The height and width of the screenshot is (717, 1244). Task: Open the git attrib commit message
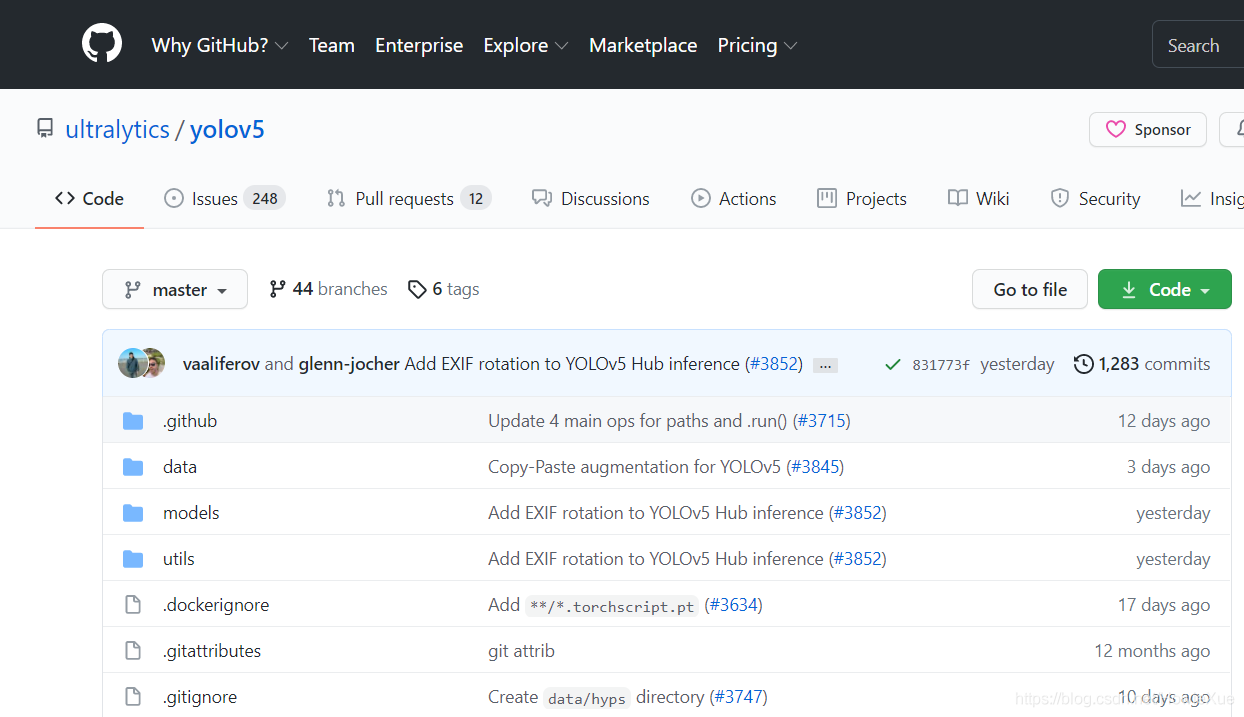tap(521, 651)
